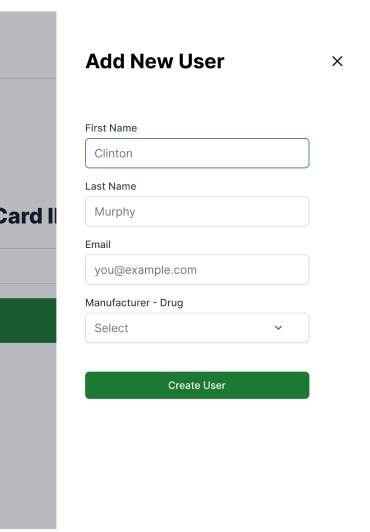Close the Add New User panel
370x532 pixels.
click(x=337, y=61)
